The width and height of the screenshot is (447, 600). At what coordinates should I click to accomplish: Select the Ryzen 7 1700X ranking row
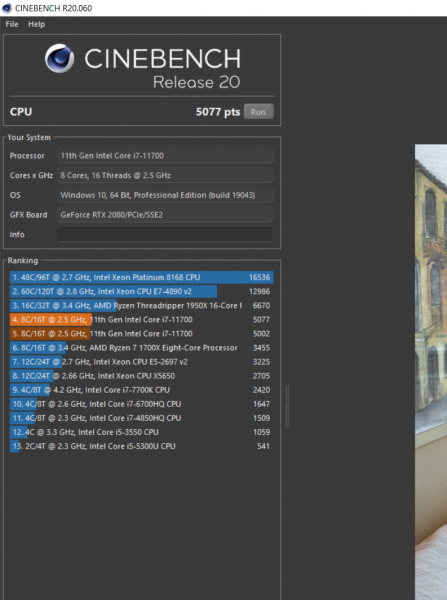pyautogui.click(x=142, y=347)
